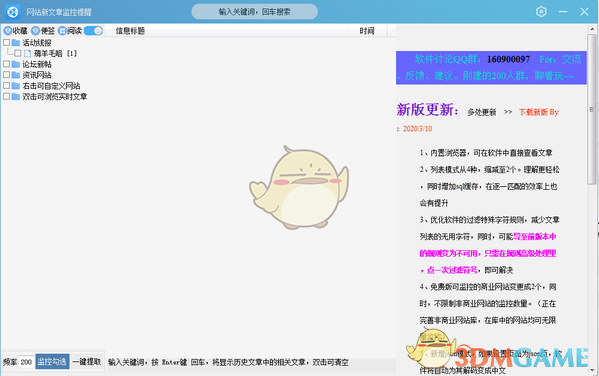Open the 便签 notes icon
This screenshot has width=599, height=376.
tap(36, 31)
